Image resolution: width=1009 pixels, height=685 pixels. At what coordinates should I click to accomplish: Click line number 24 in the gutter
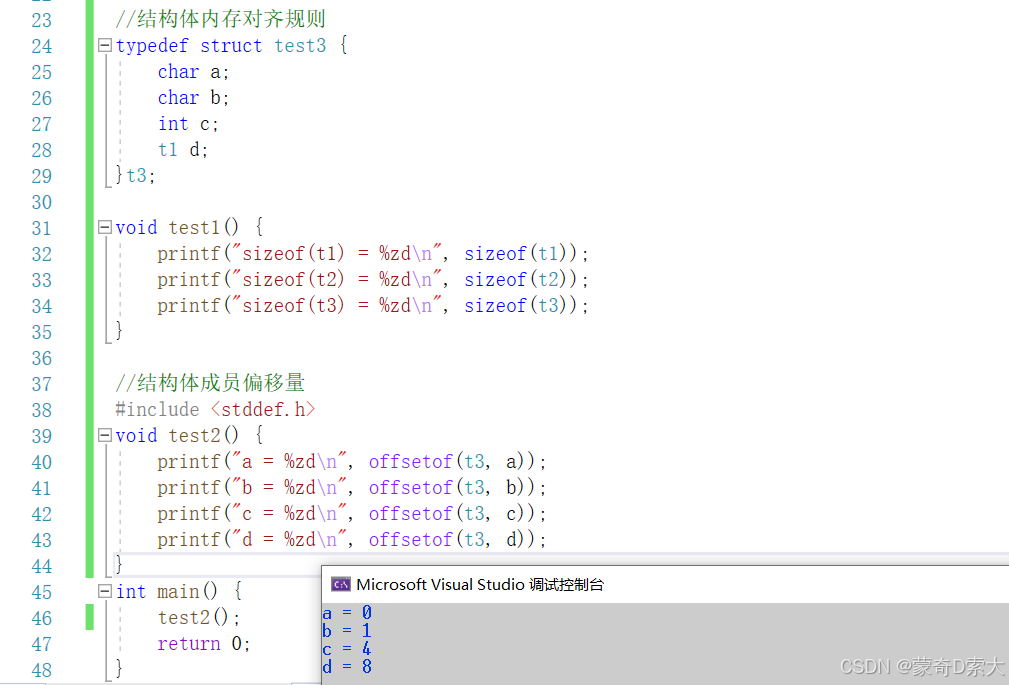(x=42, y=46)
